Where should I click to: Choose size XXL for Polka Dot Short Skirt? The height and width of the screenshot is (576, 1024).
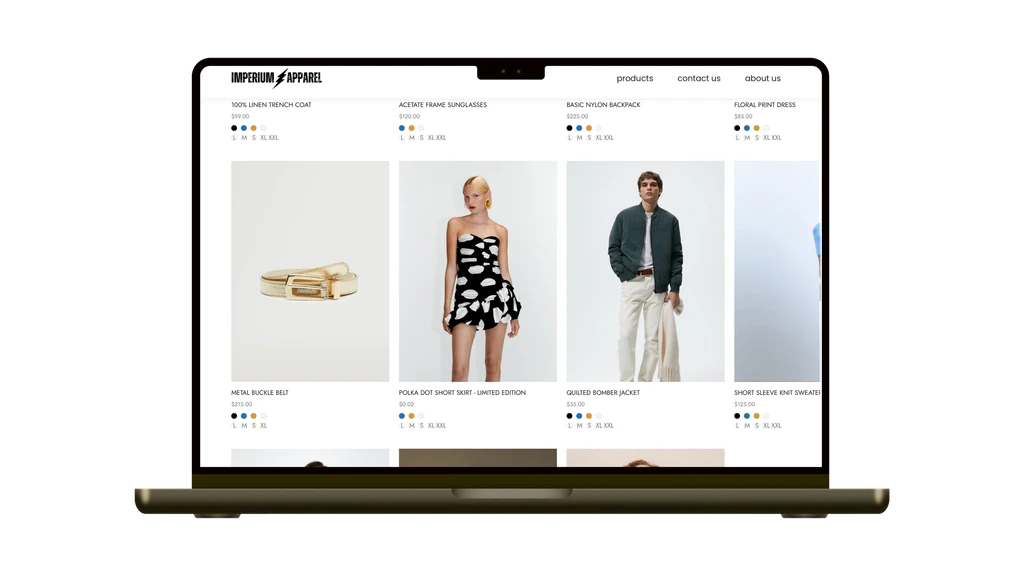click(x=441, y=426)
